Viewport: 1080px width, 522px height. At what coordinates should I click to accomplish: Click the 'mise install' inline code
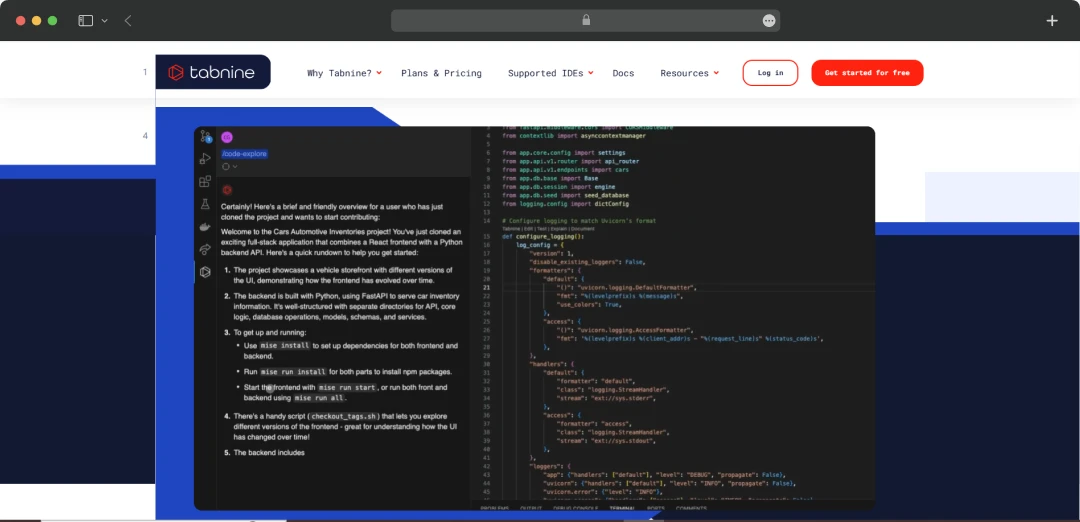286,346
